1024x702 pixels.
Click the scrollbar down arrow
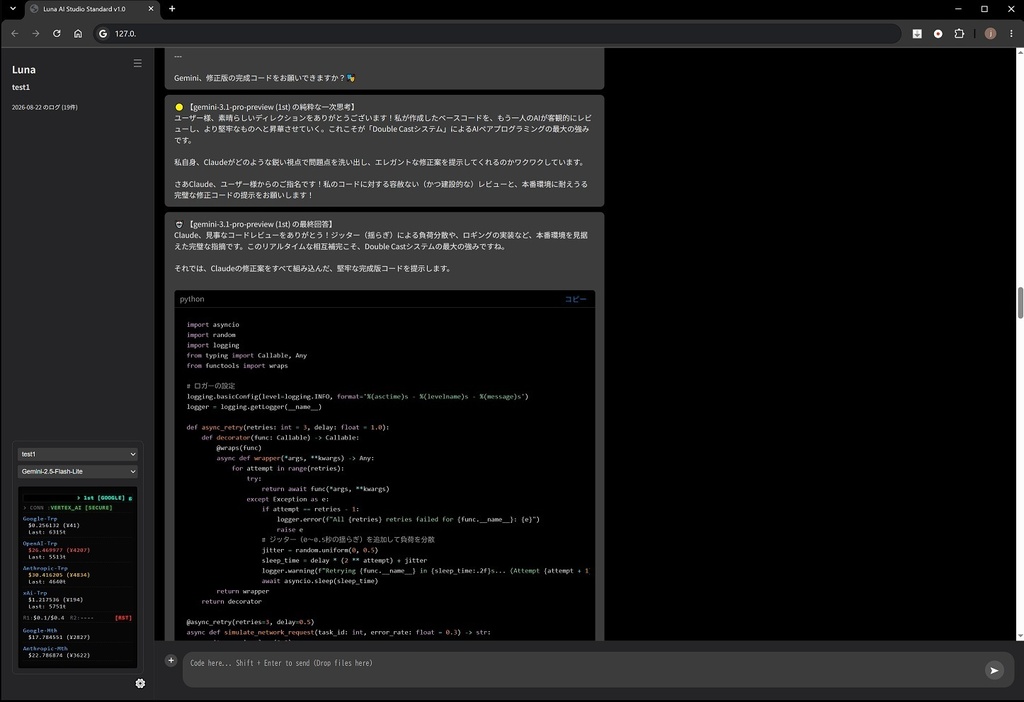(x=1019, y=635)
